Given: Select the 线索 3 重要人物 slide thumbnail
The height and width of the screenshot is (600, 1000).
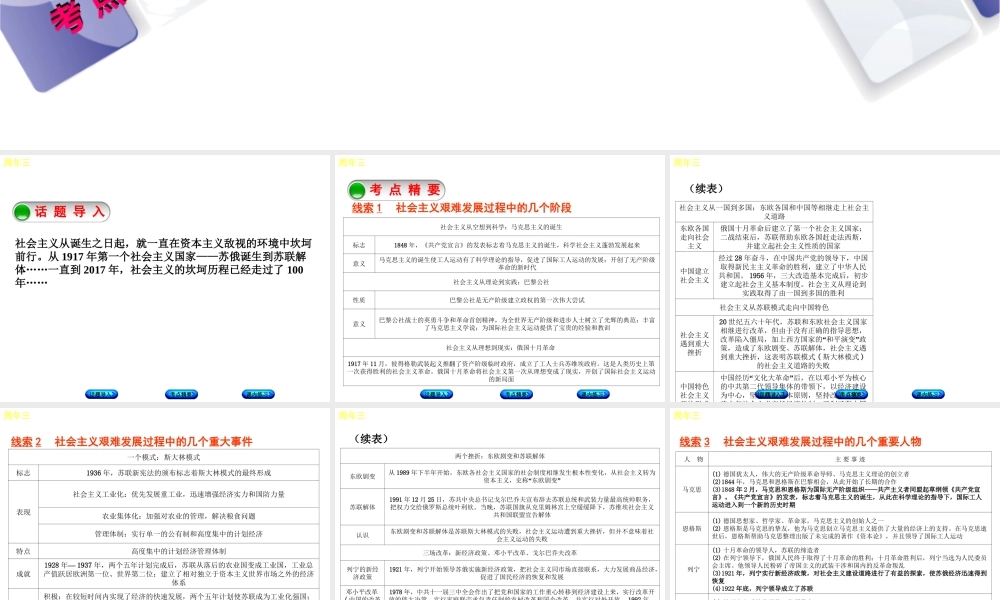Looking at the screenshot, I should click(835, 504).
